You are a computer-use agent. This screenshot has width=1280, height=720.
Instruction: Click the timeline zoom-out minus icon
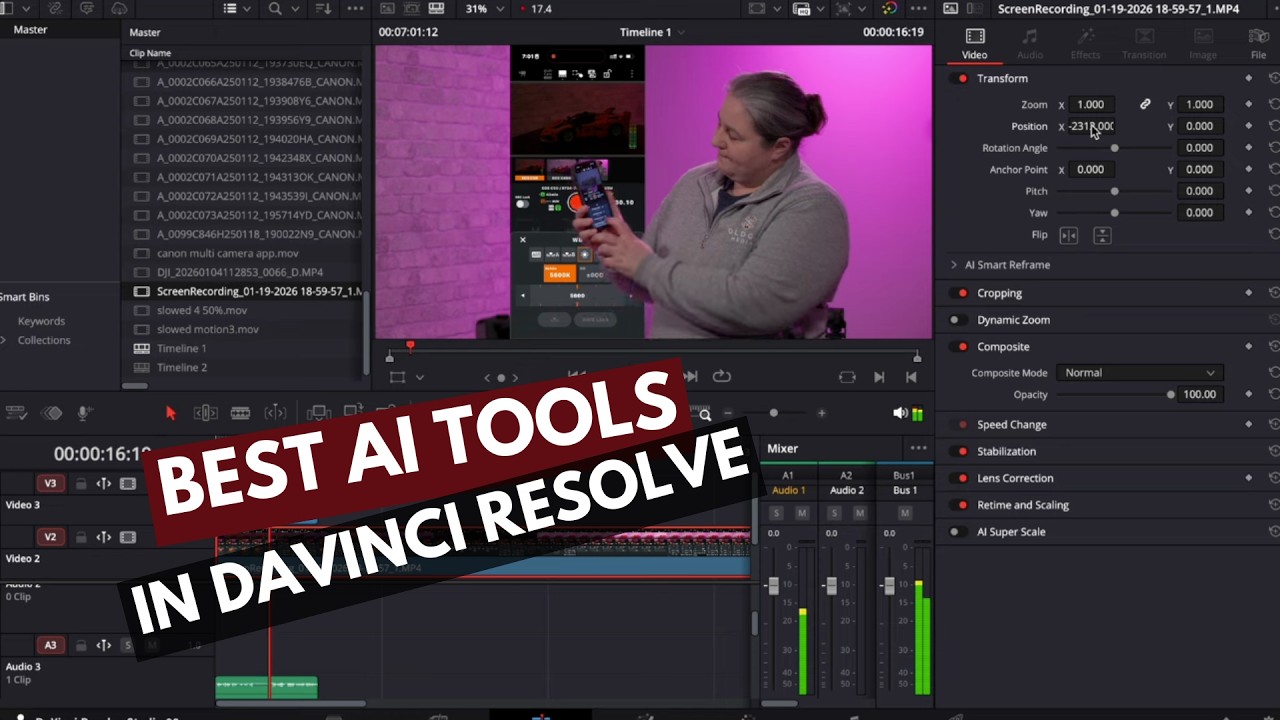(x=728, y=413)
